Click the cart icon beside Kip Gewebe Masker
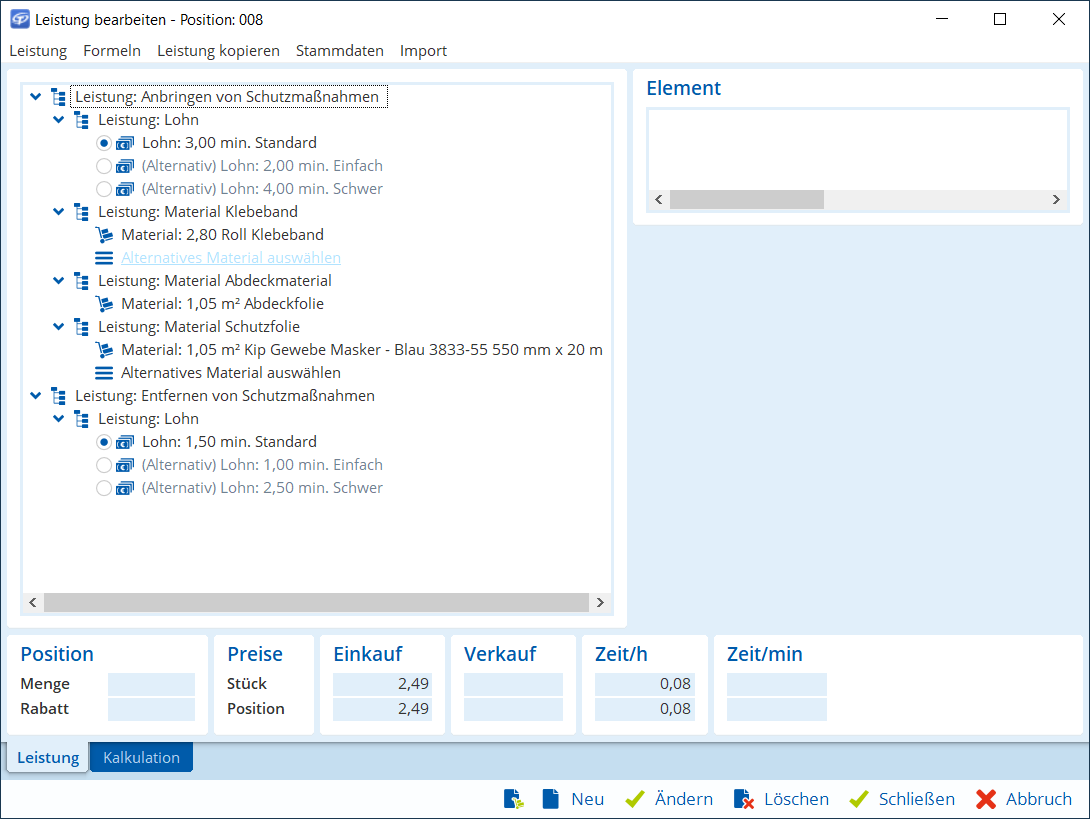Image resolution: width=1090 pixels, height=819 pixels. [x=104, y=350]
